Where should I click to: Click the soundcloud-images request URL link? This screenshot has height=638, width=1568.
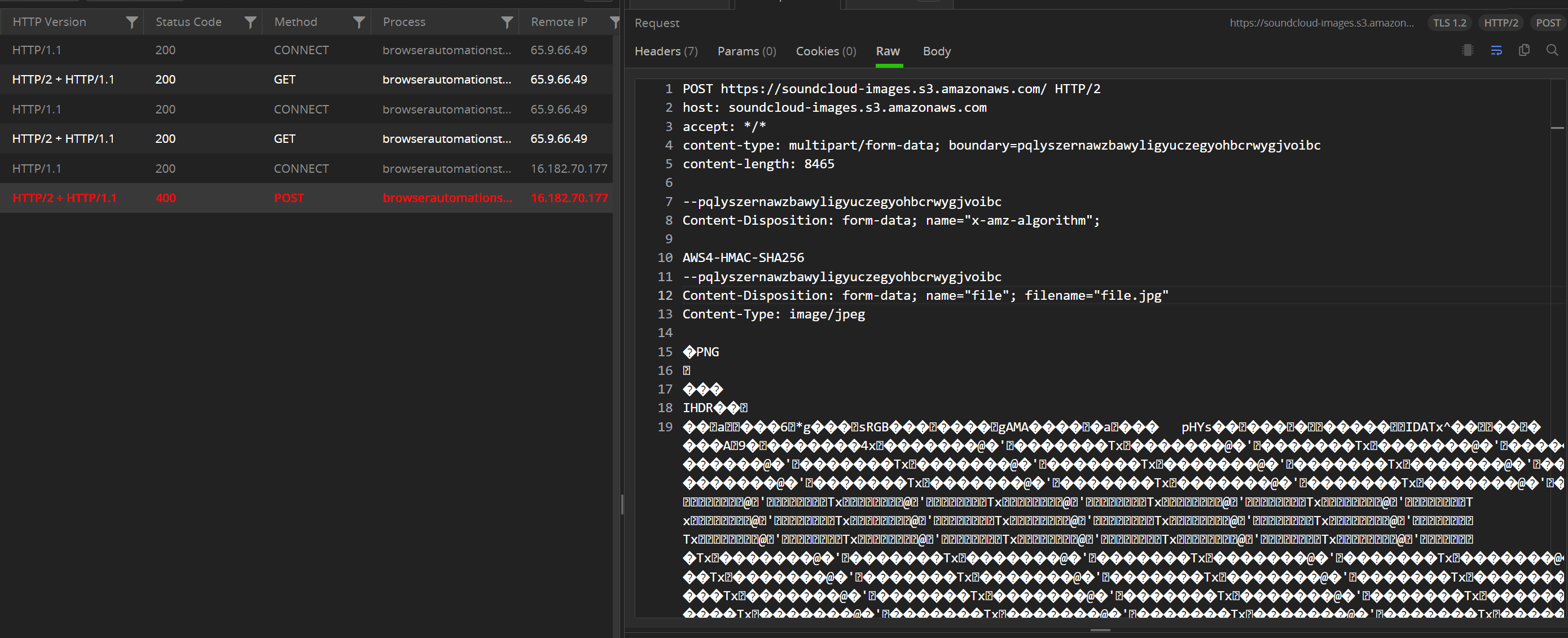click(x=1321, y=23)
